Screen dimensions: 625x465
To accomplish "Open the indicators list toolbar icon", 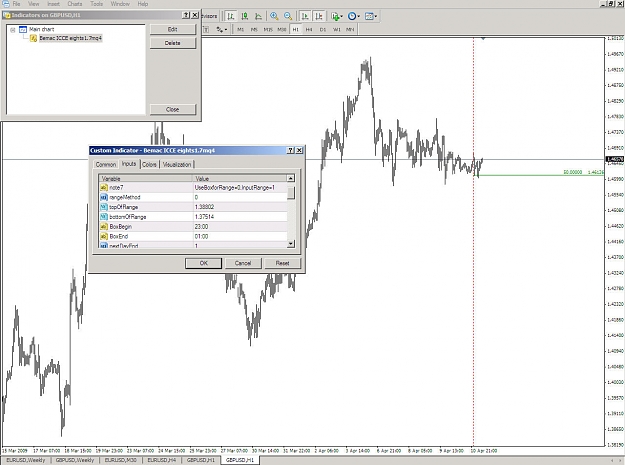I will tap(335, 16).
